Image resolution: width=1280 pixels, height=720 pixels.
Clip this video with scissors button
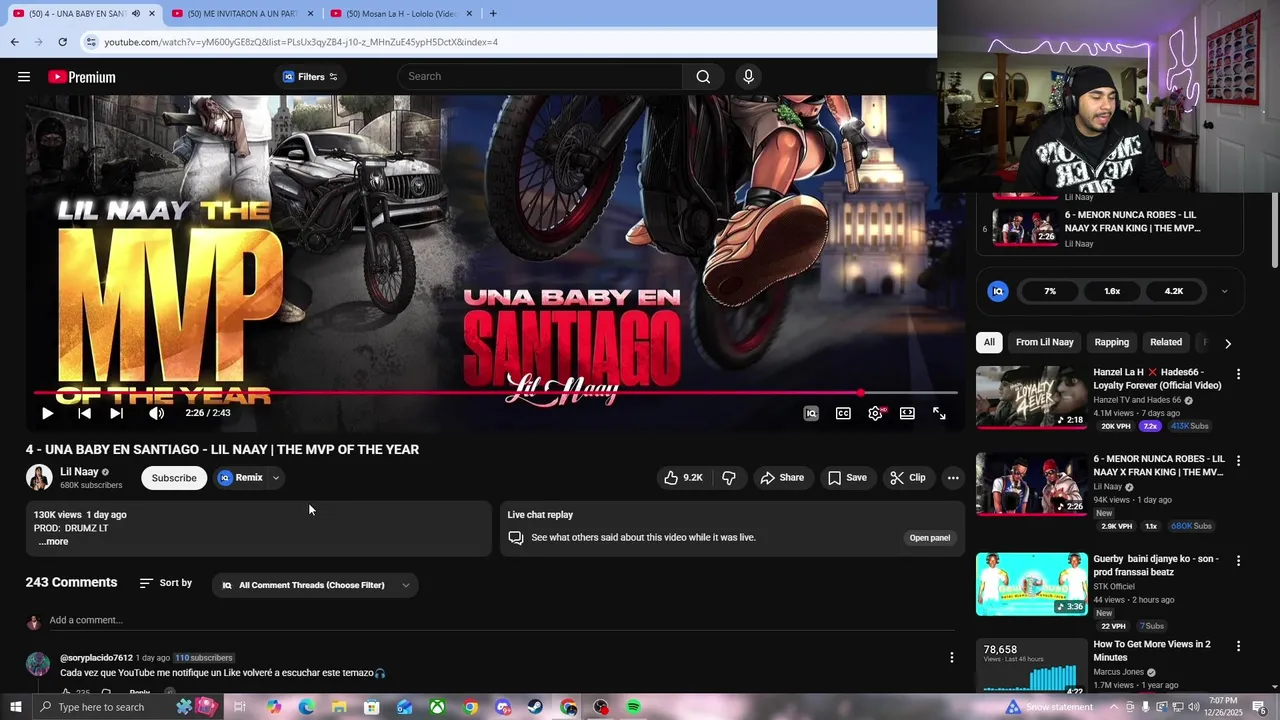(908, 478)
